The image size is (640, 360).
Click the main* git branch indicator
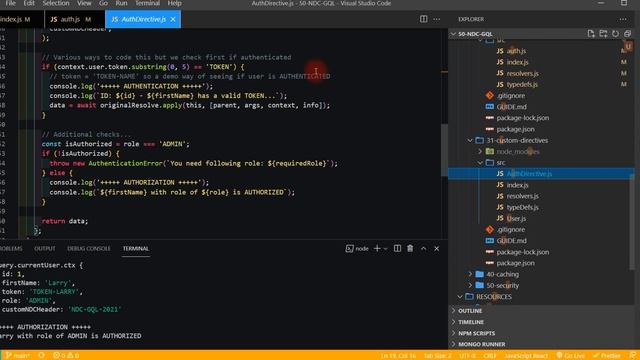tap(18, 356)
